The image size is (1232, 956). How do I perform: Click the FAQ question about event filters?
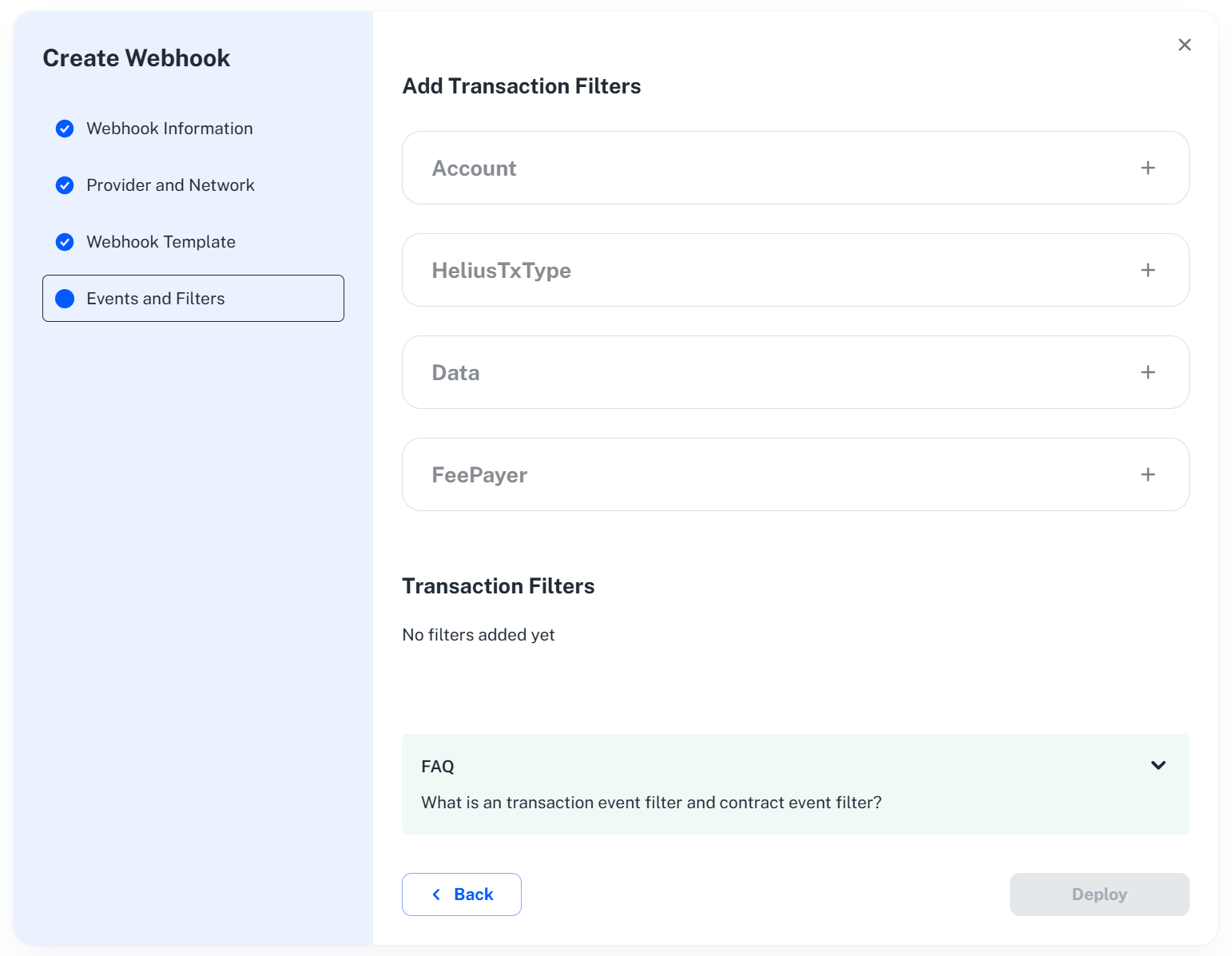pyautogui.click(x=651, y=803)
